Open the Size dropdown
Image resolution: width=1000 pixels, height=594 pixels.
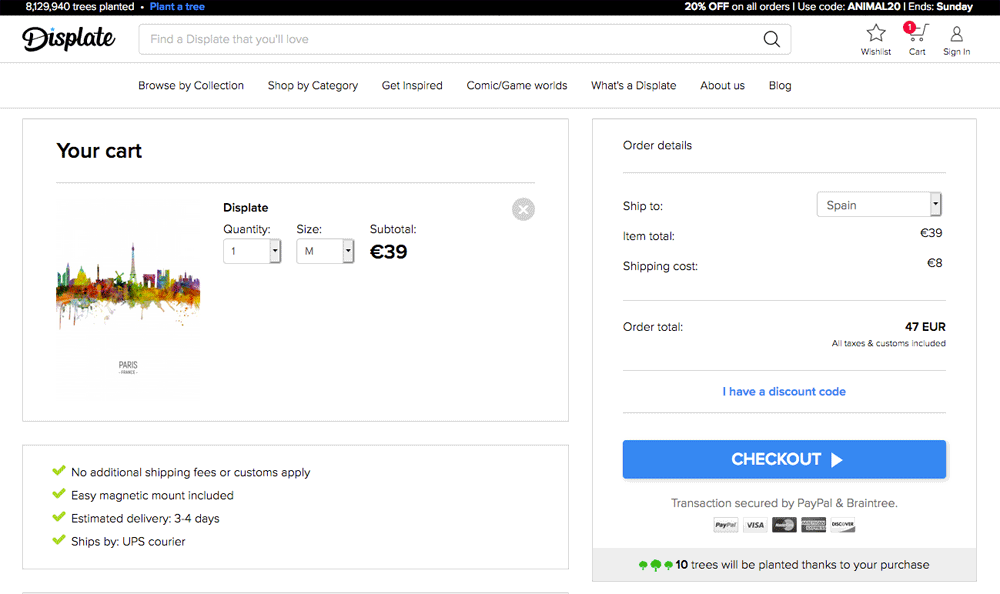tap(325, 251)
